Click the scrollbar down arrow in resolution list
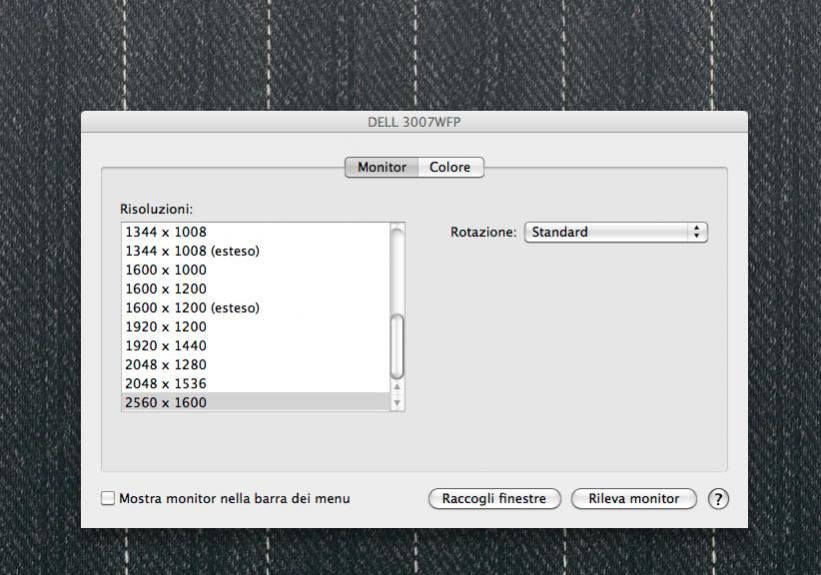 tap(397, 402)
